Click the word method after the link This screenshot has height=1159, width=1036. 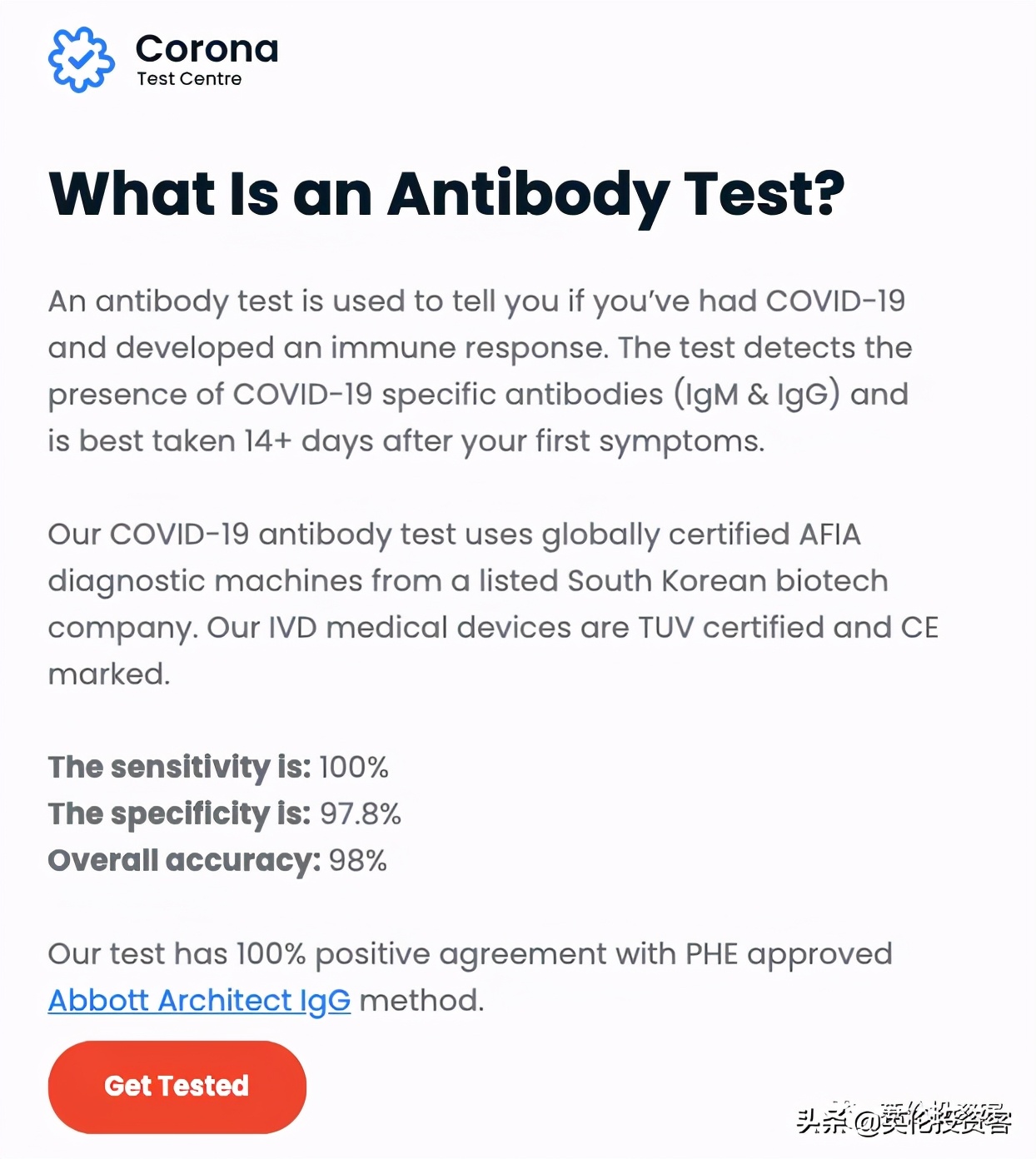coord(421,1000)
